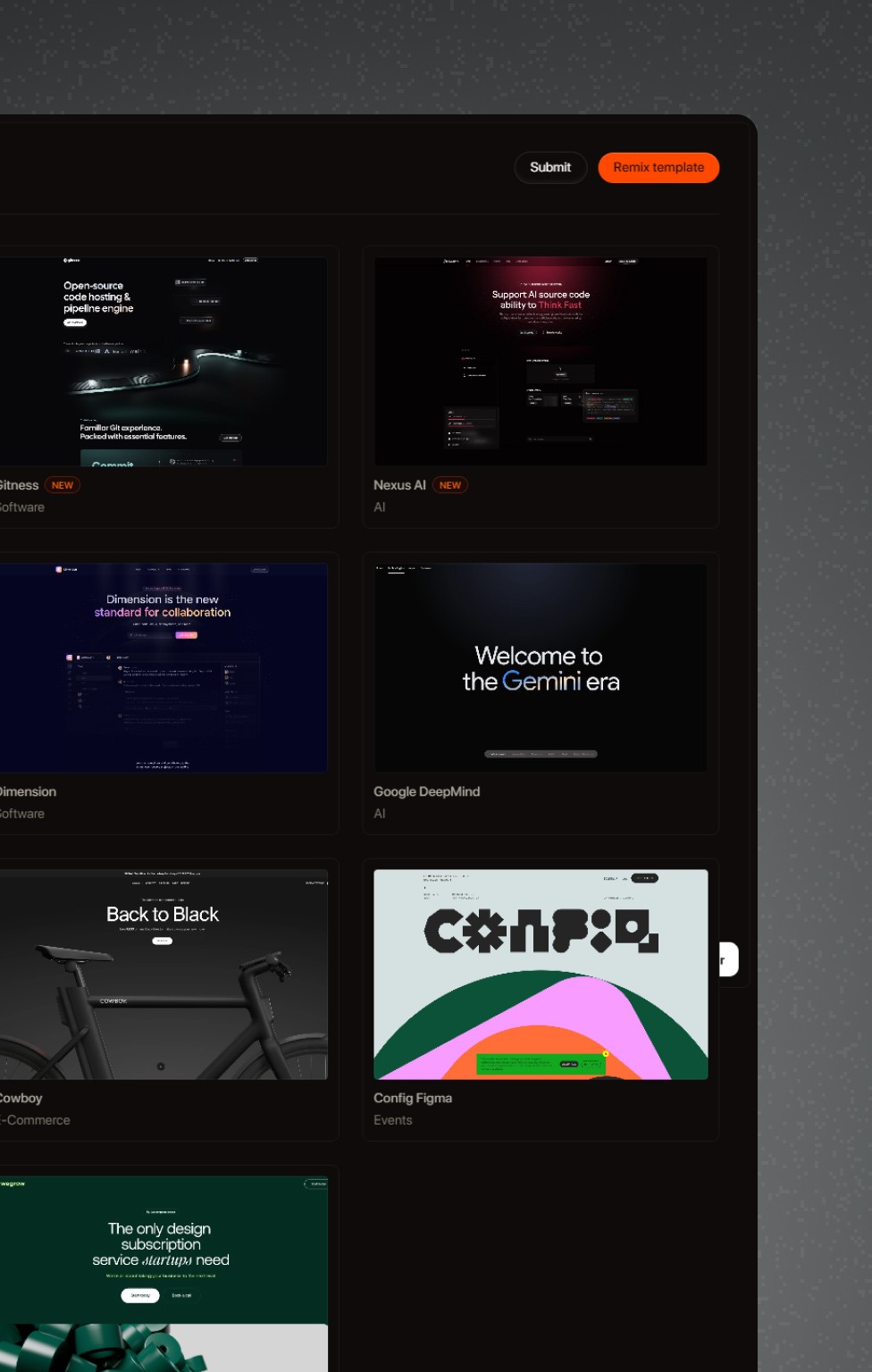872x1372 pixels.
Task: Open the Nexus AI template thumbnail
Action: [x=541, y=361]
